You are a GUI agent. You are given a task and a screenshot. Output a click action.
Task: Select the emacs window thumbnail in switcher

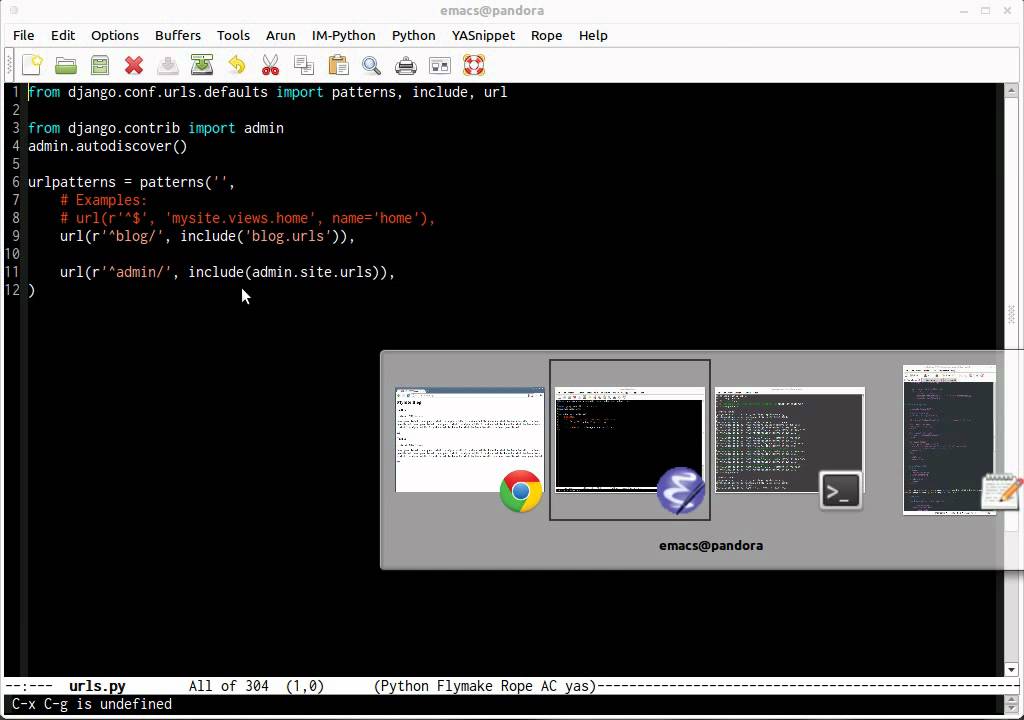(x=630, y=440)
